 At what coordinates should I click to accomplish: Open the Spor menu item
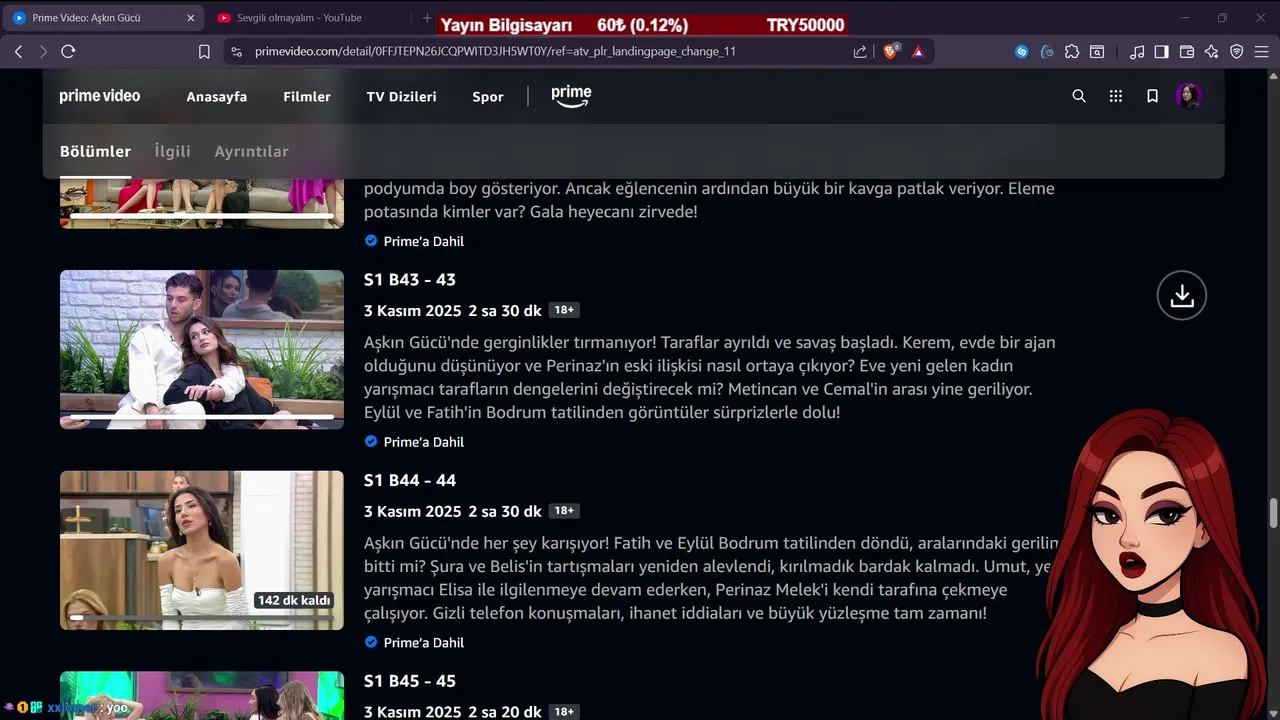tap(488, 96)
